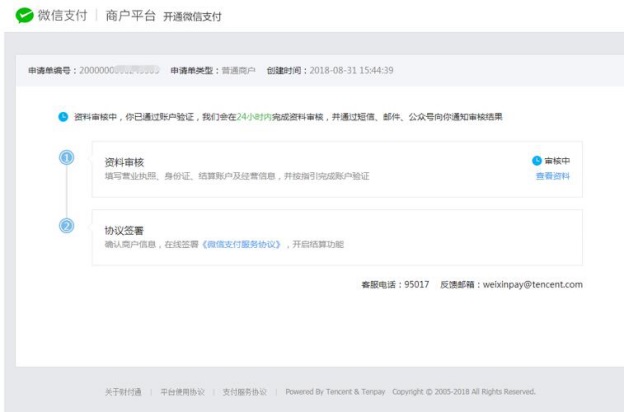Open the 支付服务协议 footer link

[244, 392]
